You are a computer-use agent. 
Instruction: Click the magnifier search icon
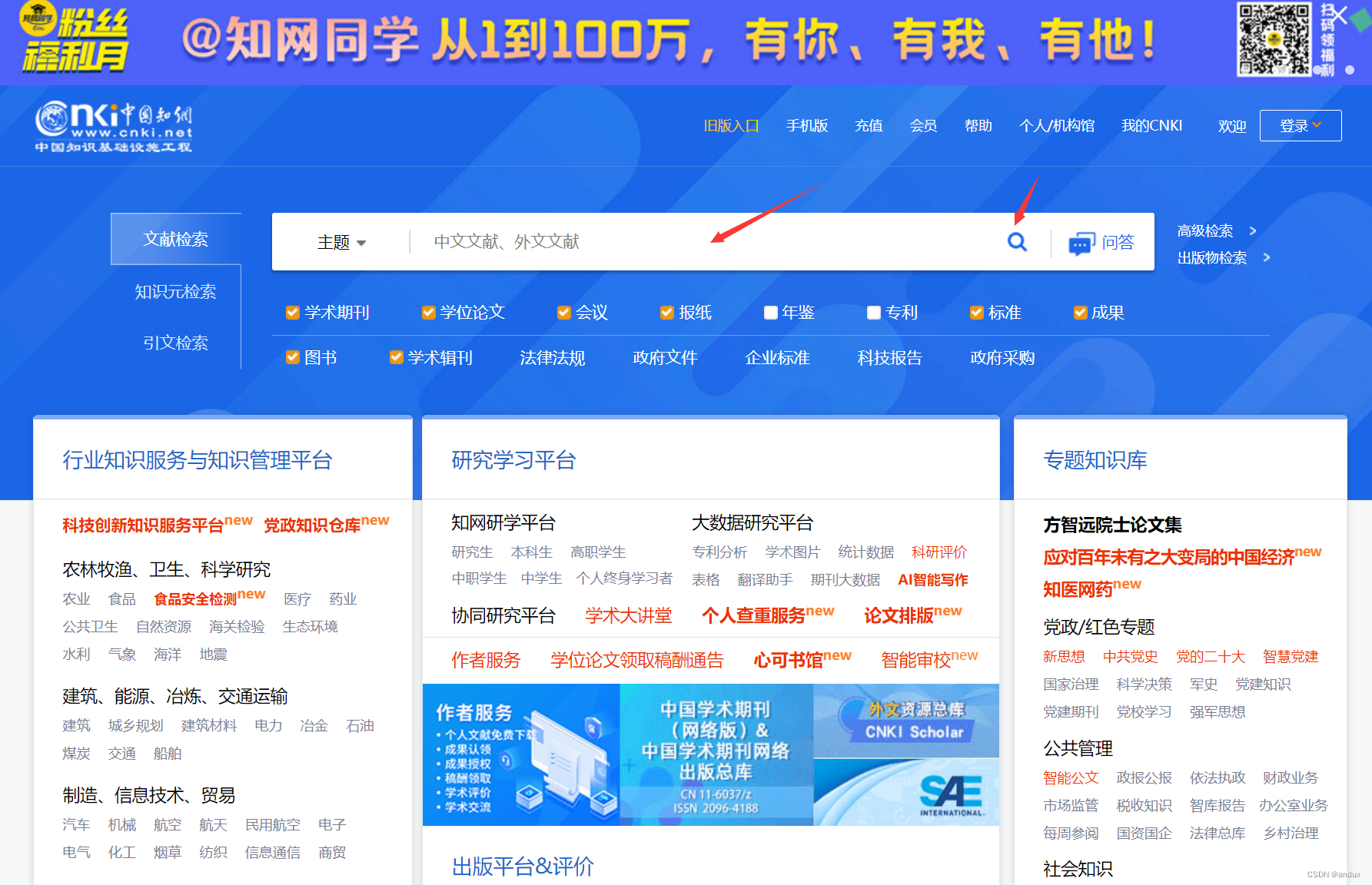click(1017, 242)
